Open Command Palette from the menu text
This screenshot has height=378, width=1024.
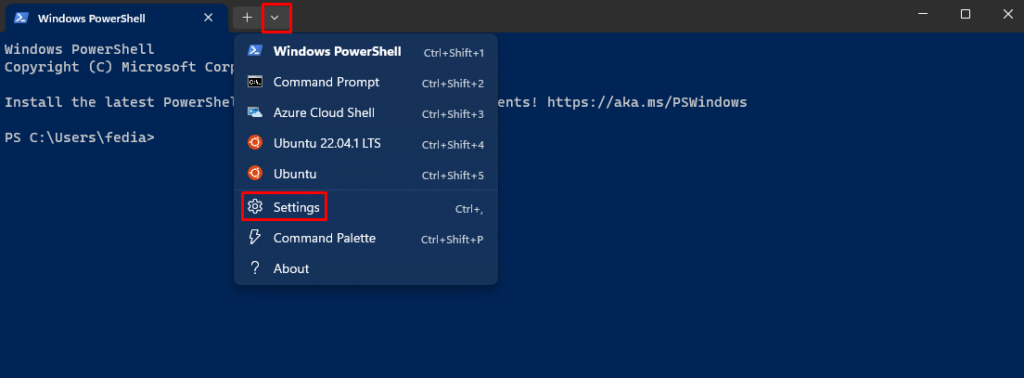point(324,238)
